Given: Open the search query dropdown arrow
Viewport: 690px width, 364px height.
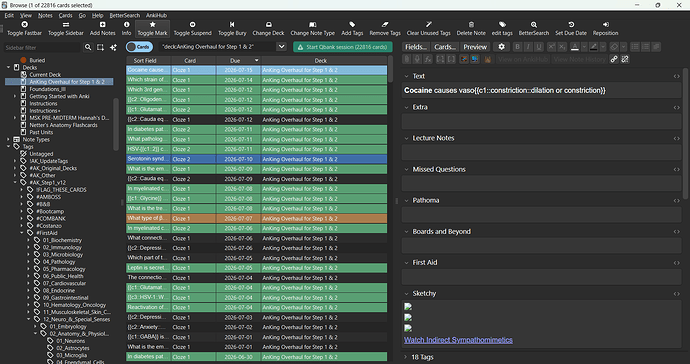Looking at the screenshot, I should pos(281,47).
